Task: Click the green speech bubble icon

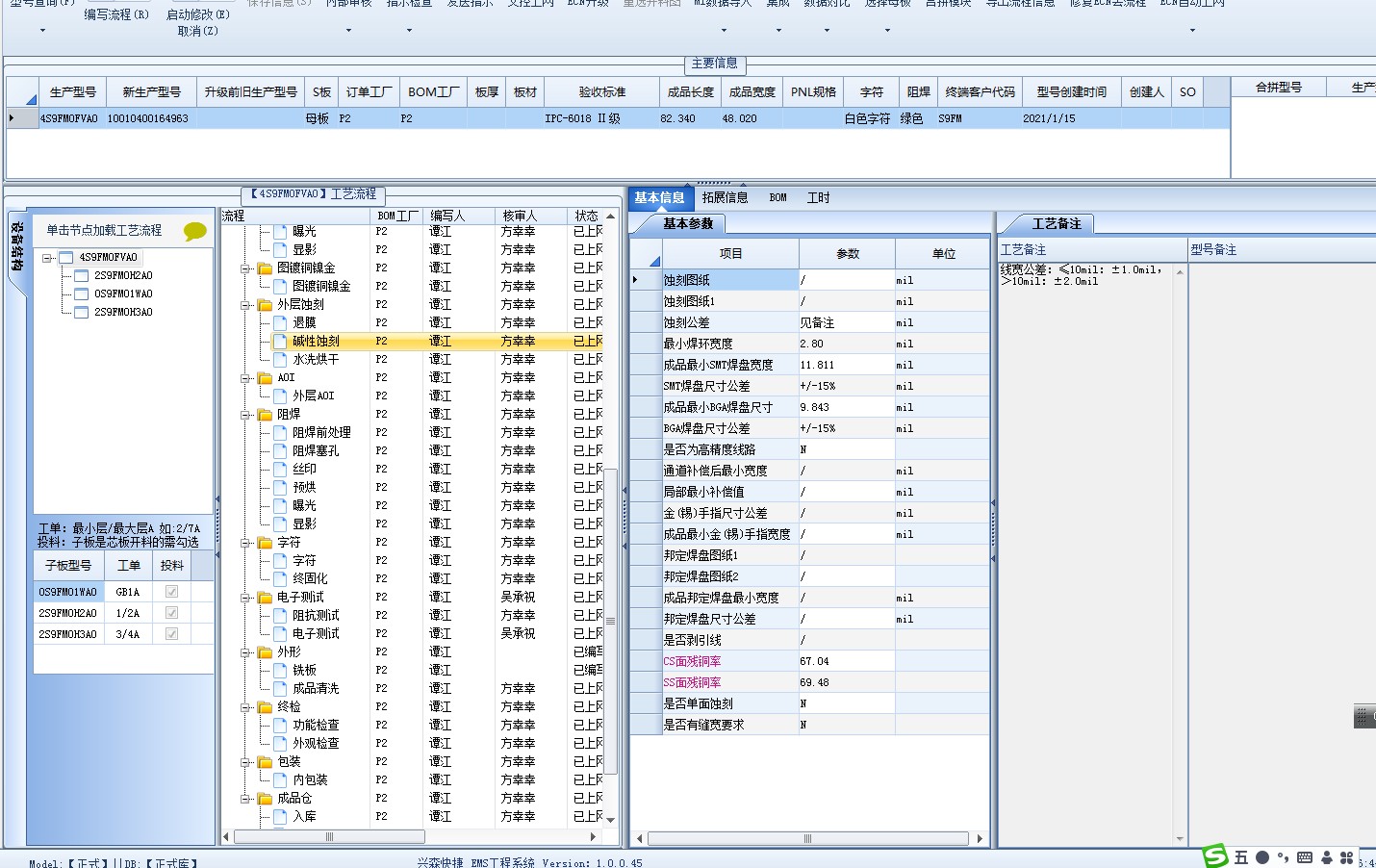Action: click(x=195, y=231)
